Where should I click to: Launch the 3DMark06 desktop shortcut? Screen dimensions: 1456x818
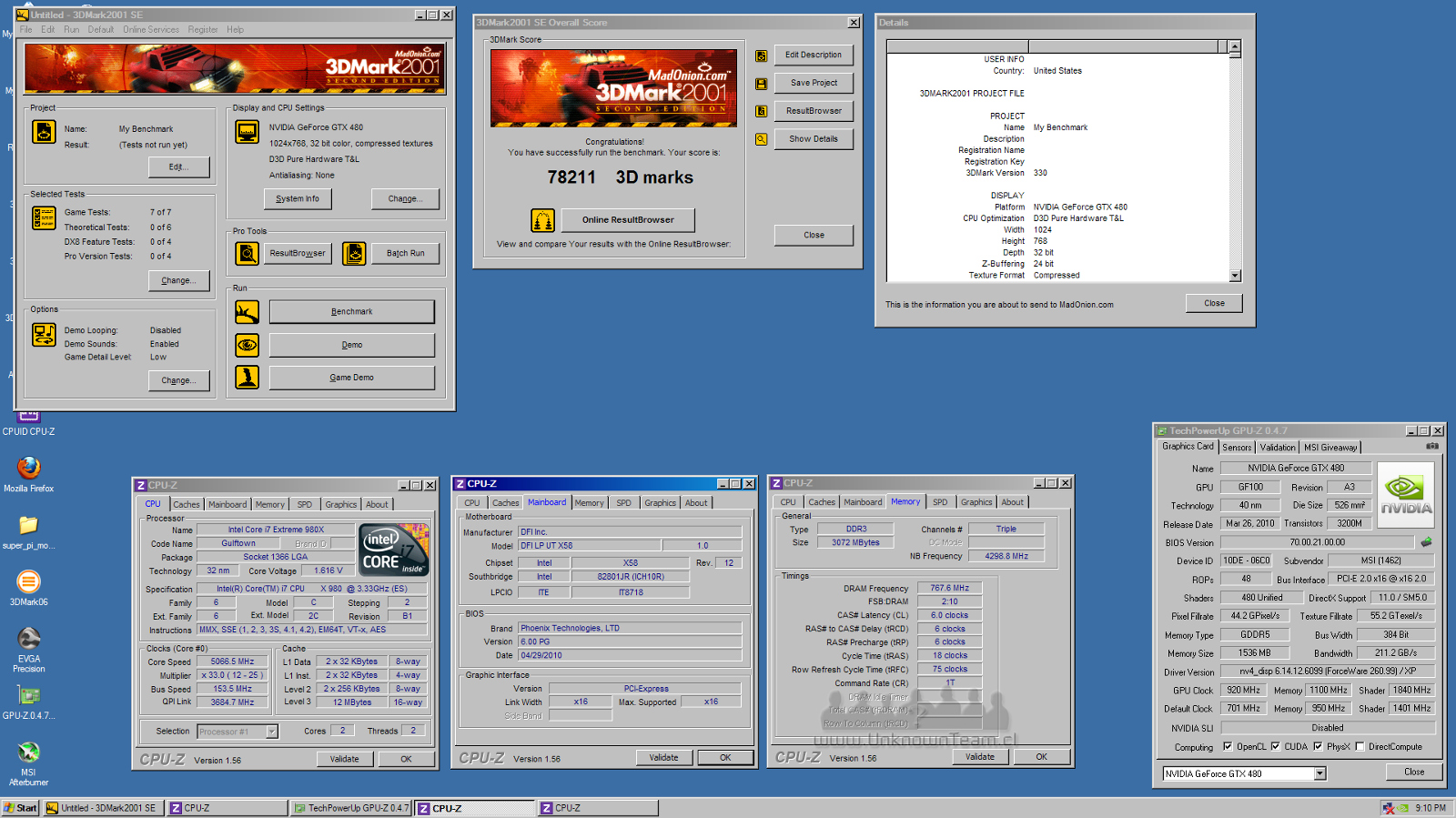(29, 581)
